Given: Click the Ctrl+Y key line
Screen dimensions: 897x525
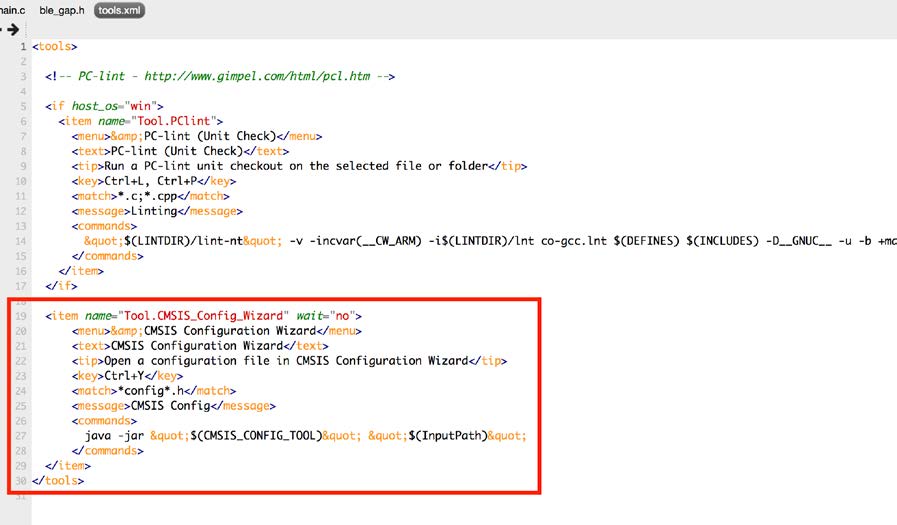Looking at the screenshot, I should [127, 376].
